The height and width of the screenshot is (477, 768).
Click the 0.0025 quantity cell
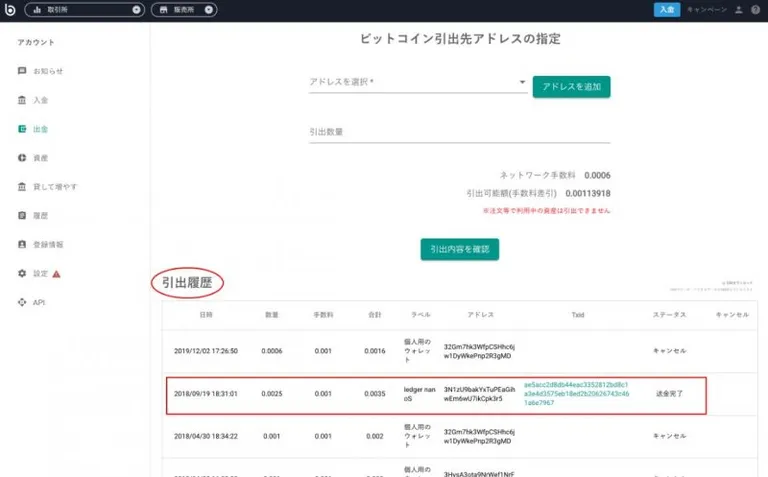pos(272,394)
